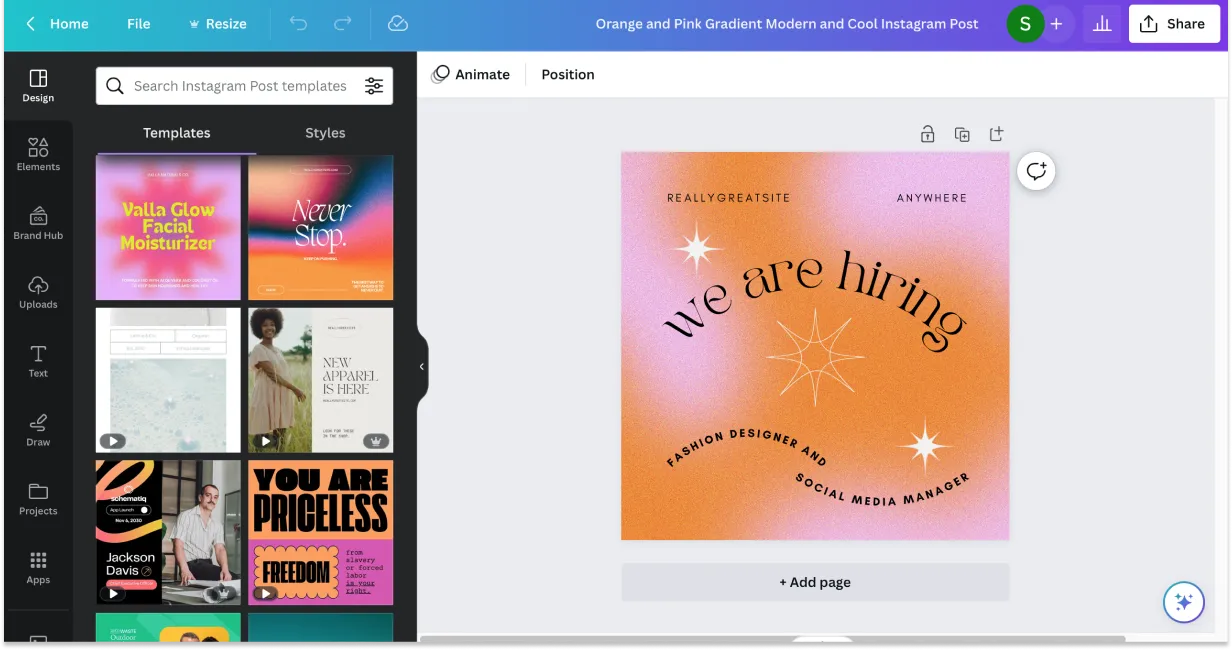The width and height of the screenshot is (1232, 650).
Task: Select the Text tool in sidebar
Action: (38, 361)
